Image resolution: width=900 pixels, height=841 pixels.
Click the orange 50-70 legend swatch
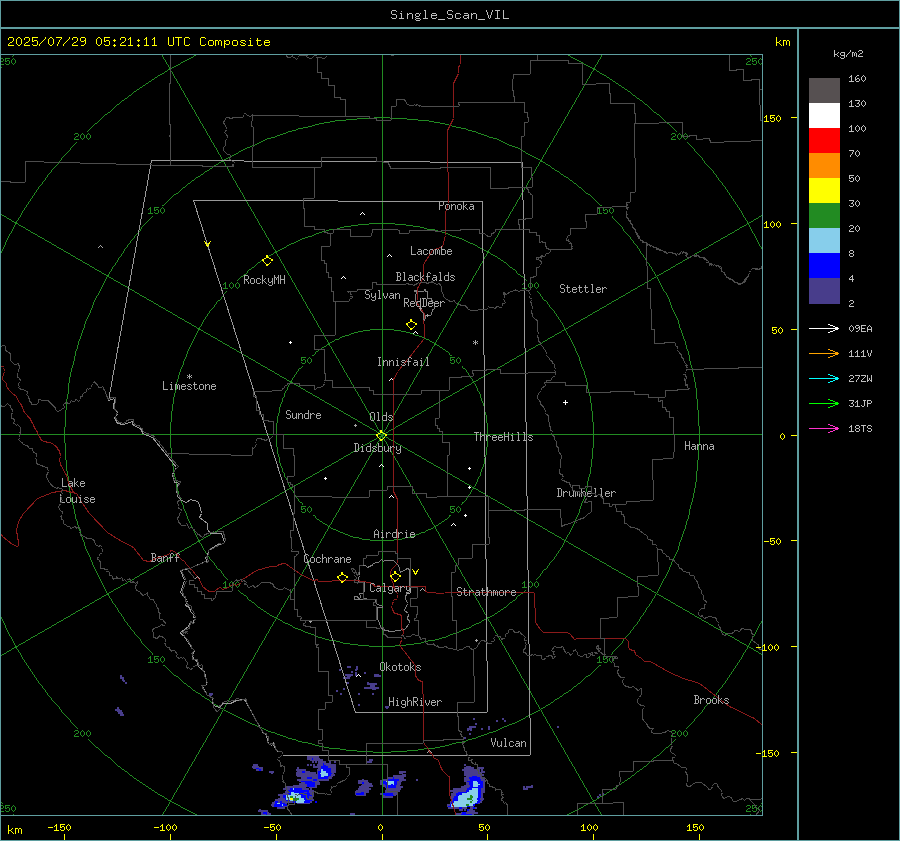tap(824, 165)
